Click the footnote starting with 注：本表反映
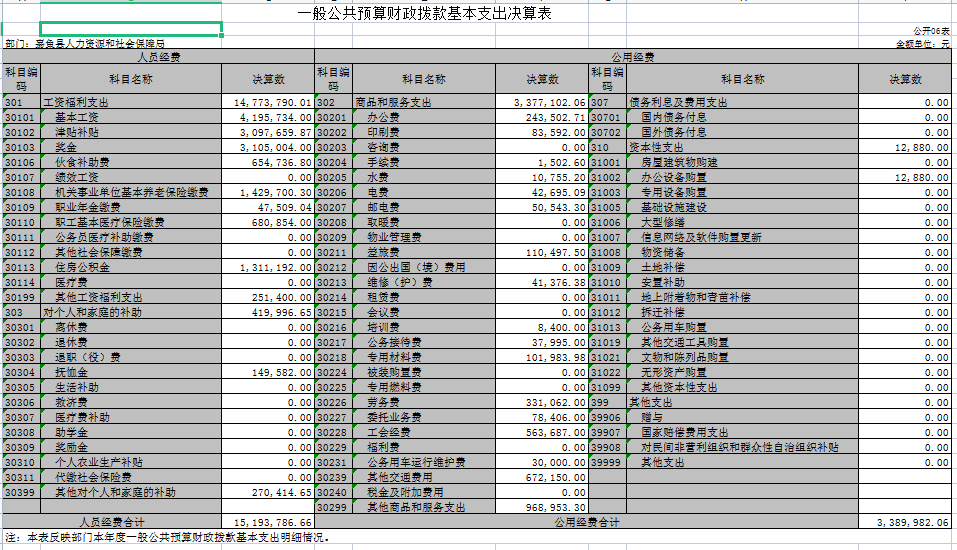 168,537
